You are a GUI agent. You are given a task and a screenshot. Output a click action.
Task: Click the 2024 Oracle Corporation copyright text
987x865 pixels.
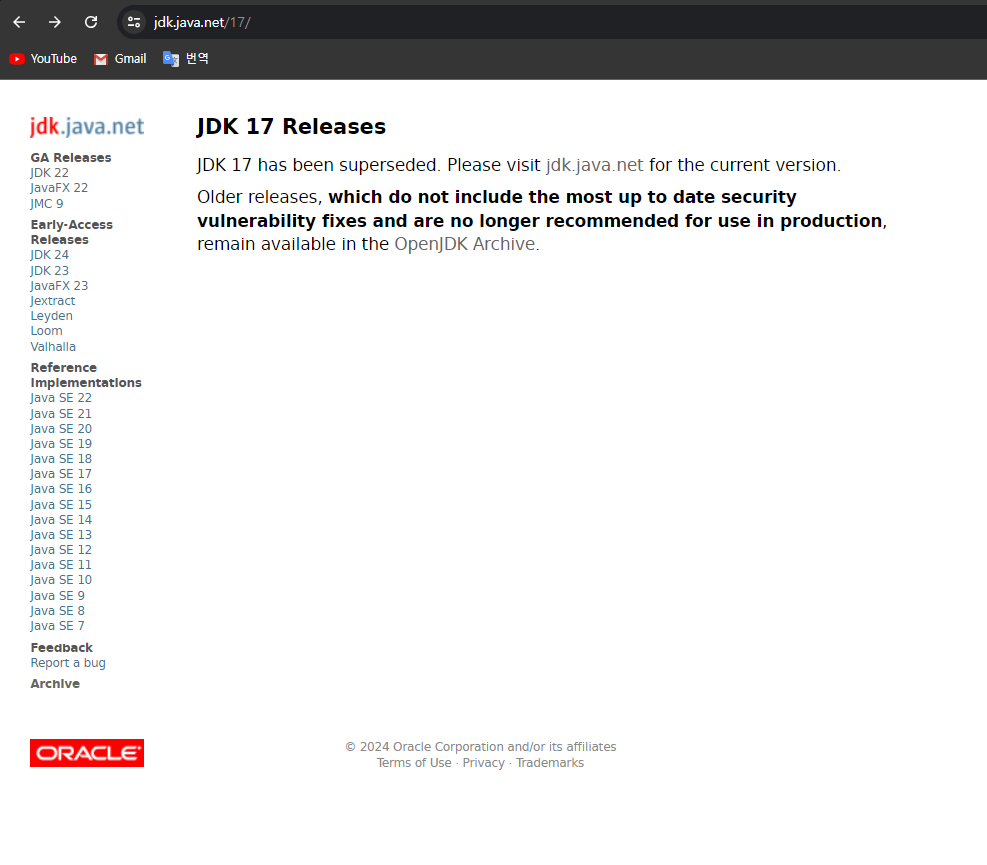(481, 747)
